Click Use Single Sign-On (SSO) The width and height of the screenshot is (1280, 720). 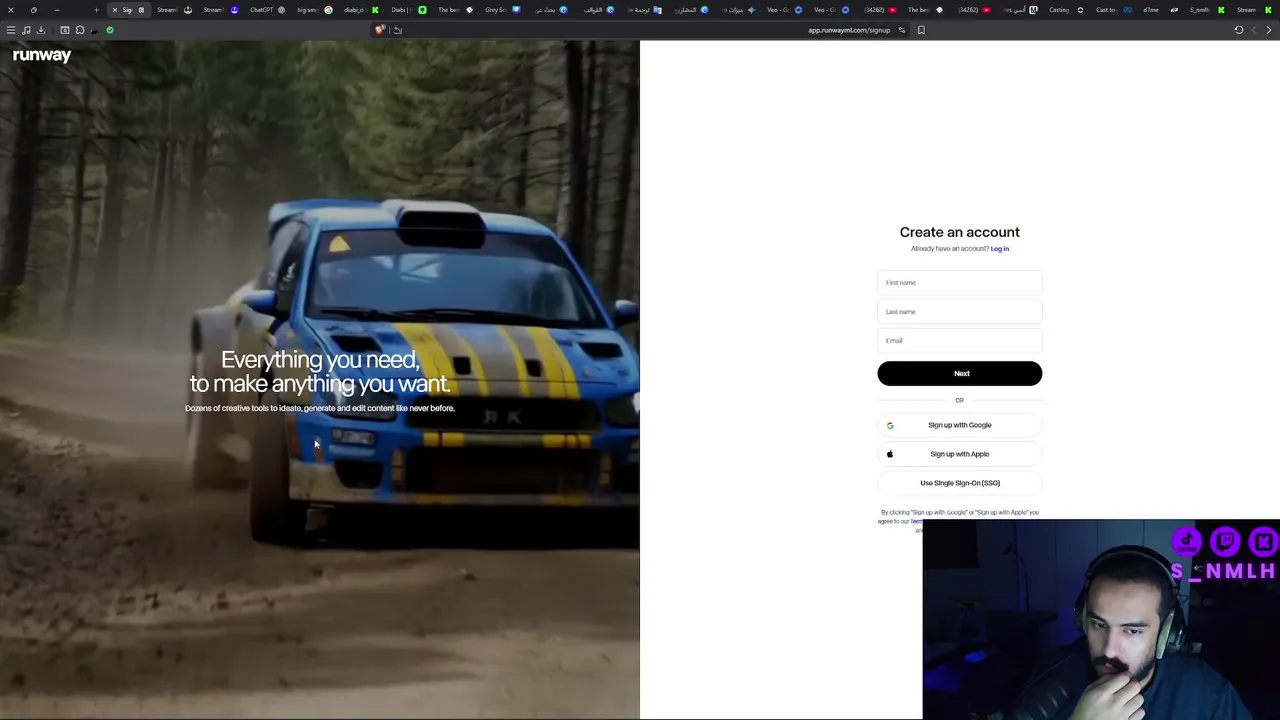[x=960, y=483]
